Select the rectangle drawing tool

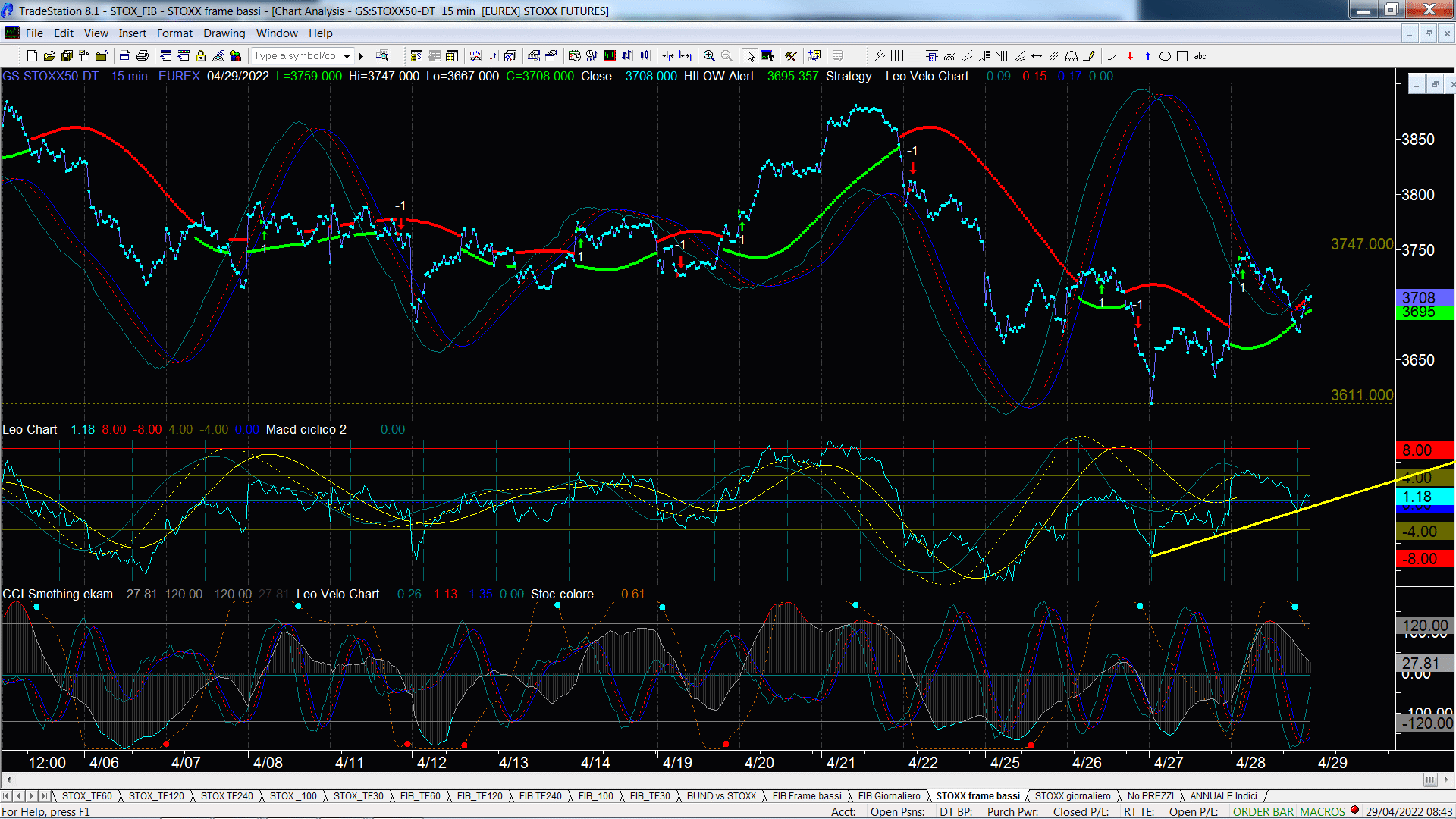pos(1182,56)
